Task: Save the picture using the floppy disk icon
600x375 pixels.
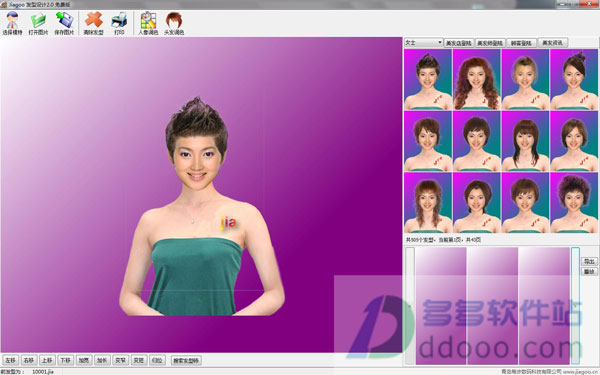Action: point(64,23)
